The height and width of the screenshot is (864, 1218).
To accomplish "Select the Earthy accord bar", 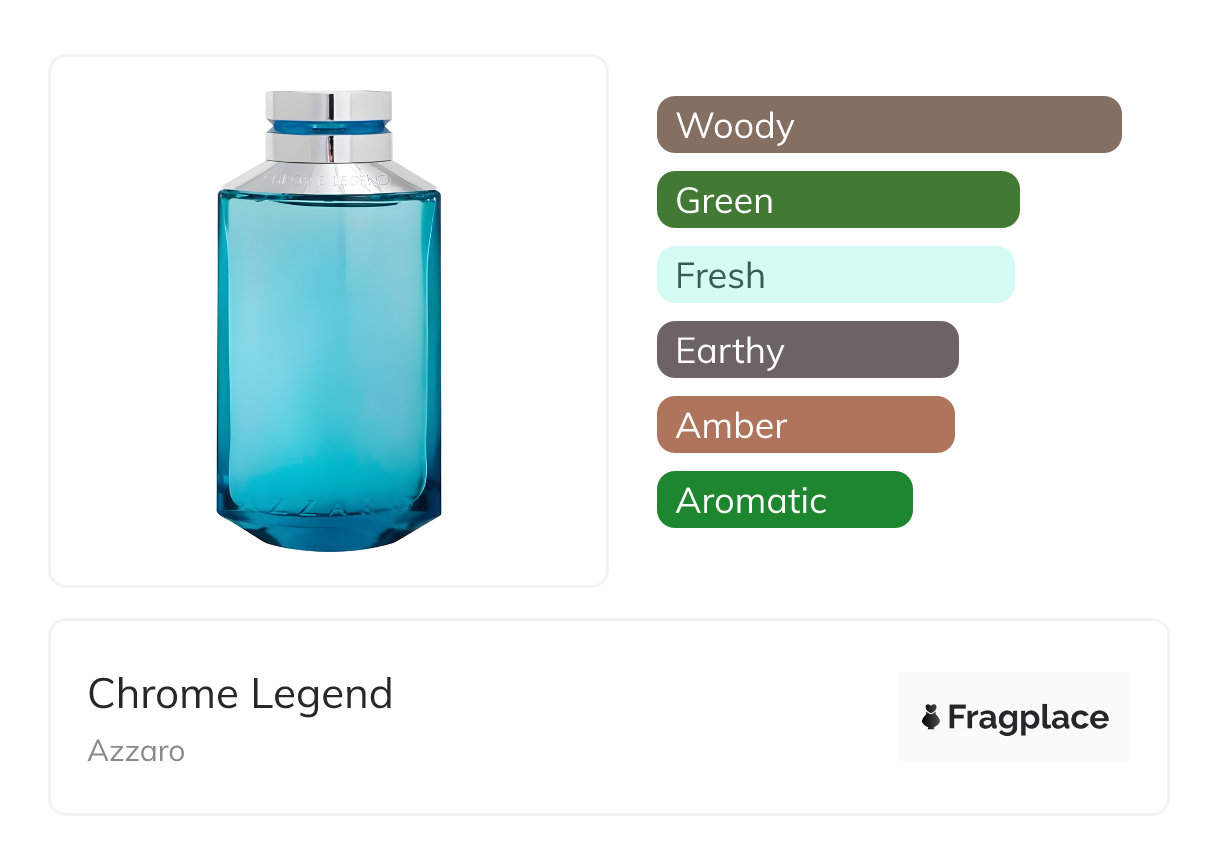I will click(807, 350).
